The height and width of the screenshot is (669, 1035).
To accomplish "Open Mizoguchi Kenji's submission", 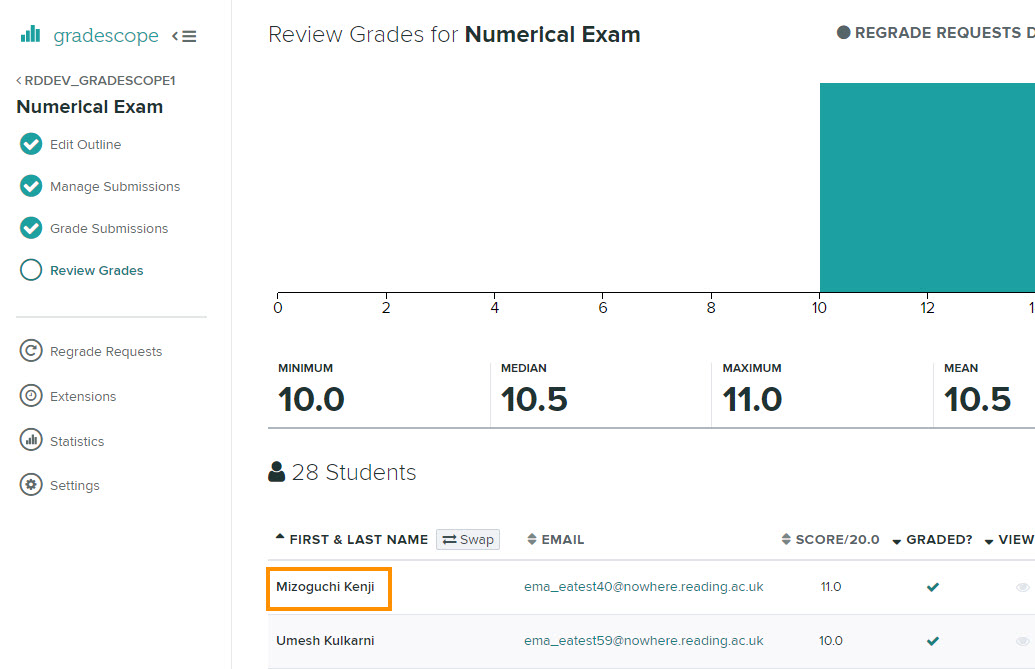I will pos(325,587).
